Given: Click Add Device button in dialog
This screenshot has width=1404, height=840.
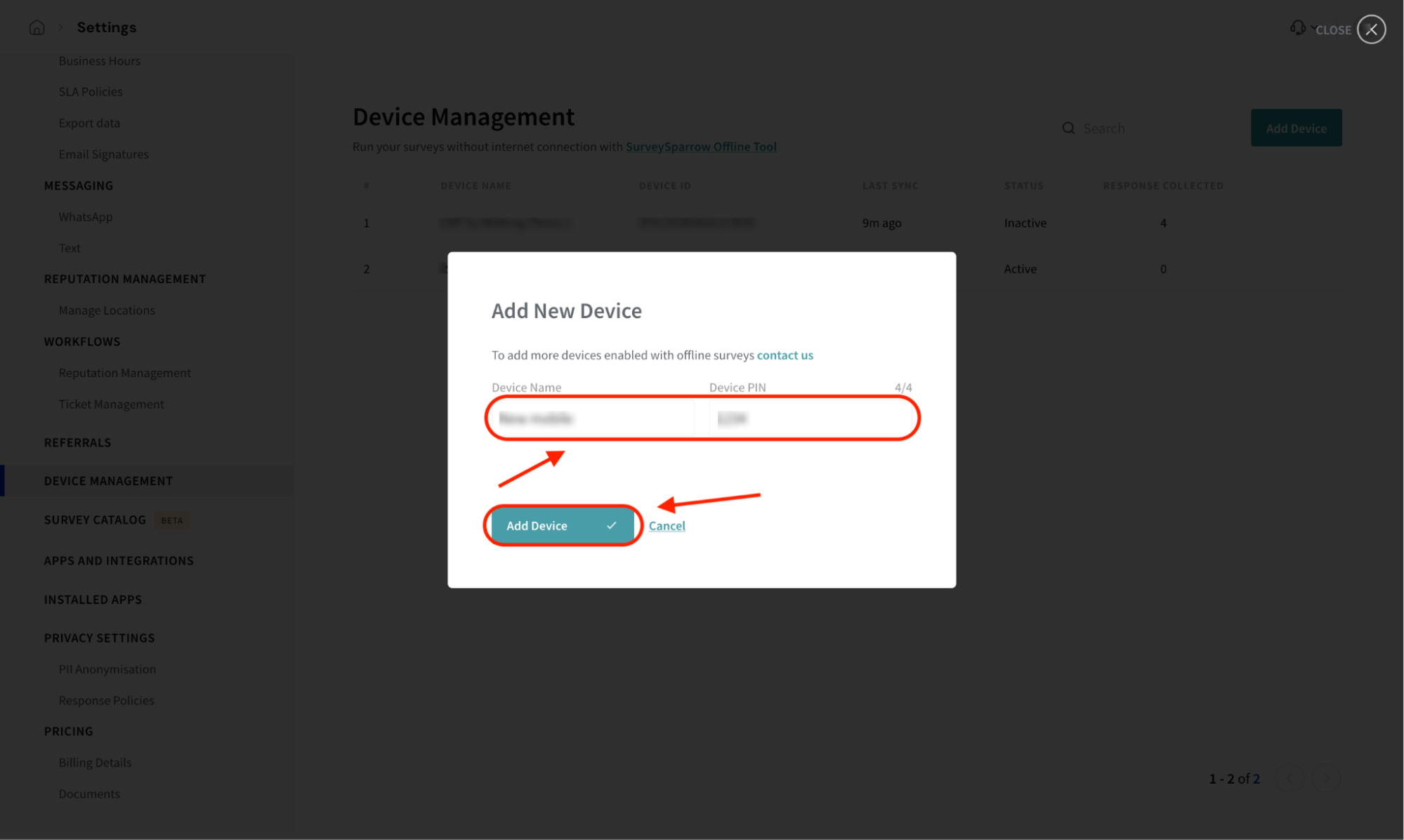Looking at the screenshot, I should tap(562, 525).
